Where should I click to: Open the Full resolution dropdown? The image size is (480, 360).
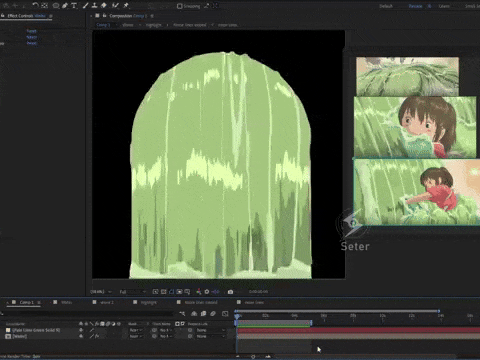[133, 292]
